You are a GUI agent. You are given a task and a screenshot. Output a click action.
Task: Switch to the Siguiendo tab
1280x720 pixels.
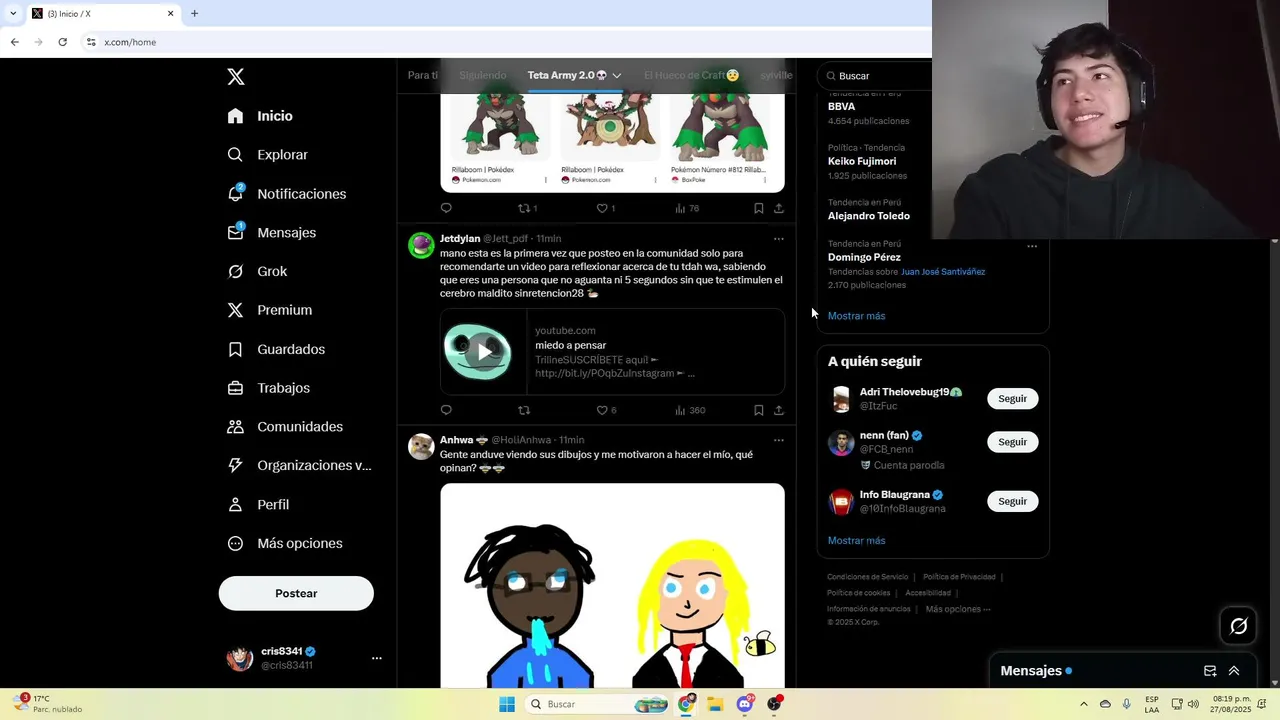[483, 75]
